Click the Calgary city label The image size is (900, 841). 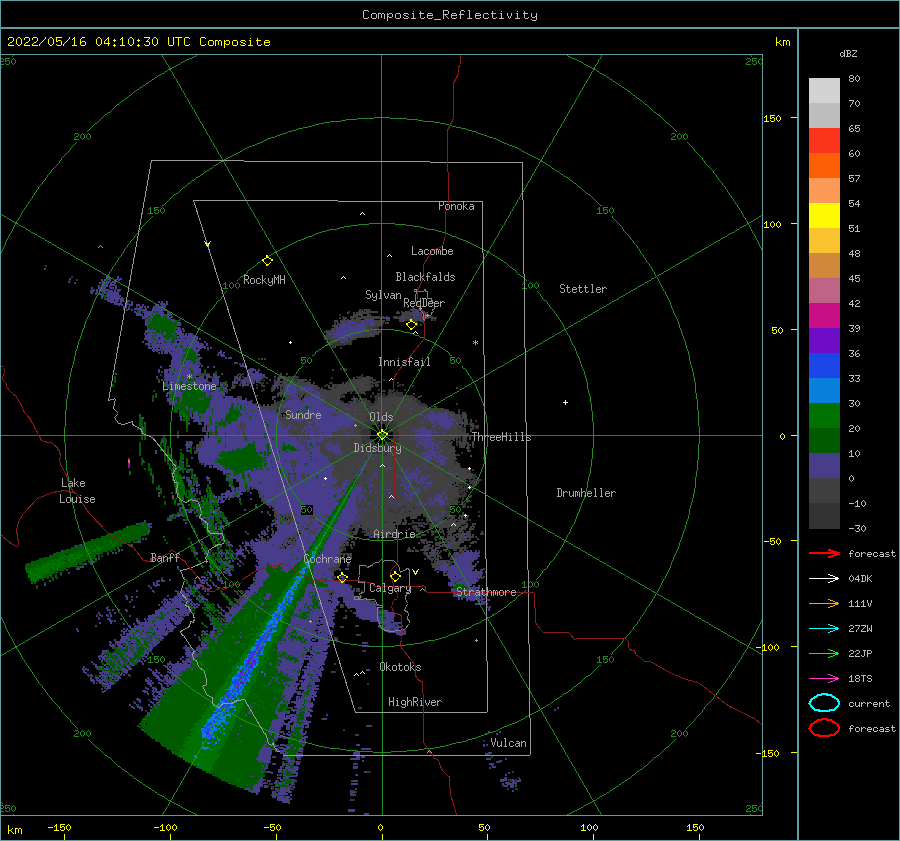click(x=390, y=588)
